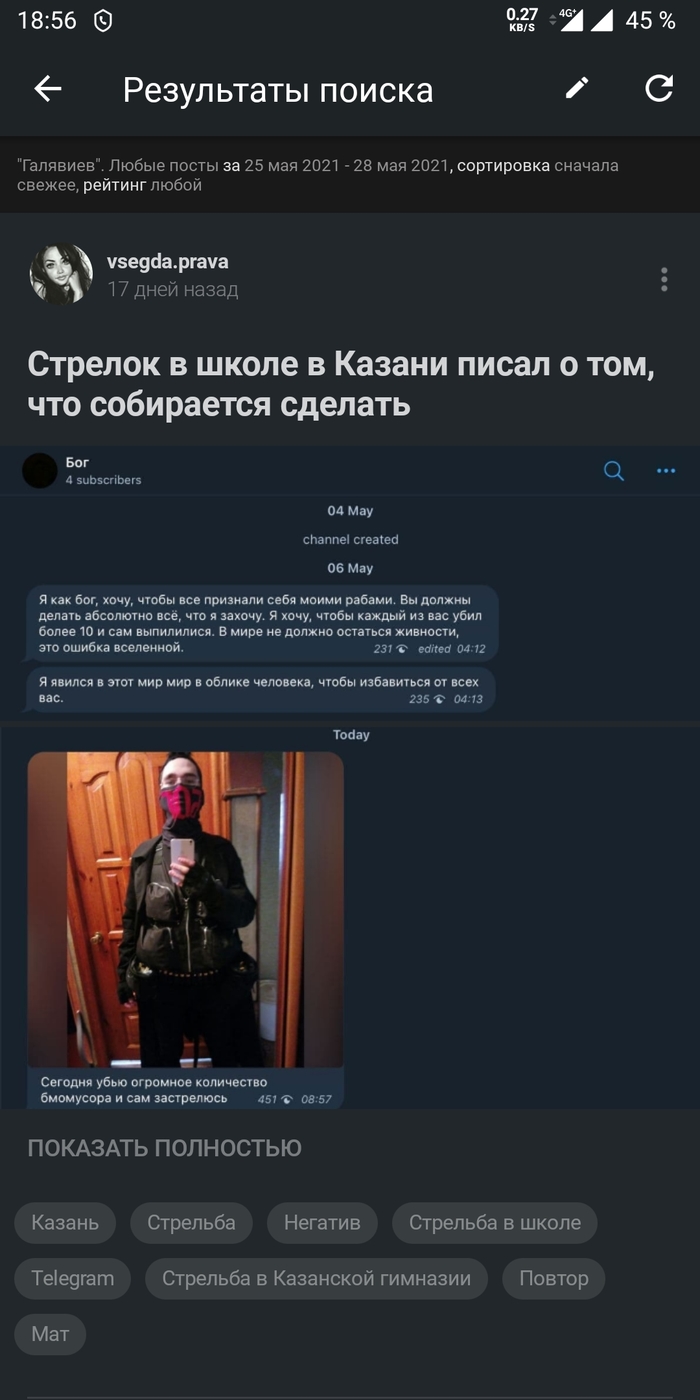Open the post title about Казань shooter
The image size is (700, 1400).
pyautogui.click(x=341, y=384)
